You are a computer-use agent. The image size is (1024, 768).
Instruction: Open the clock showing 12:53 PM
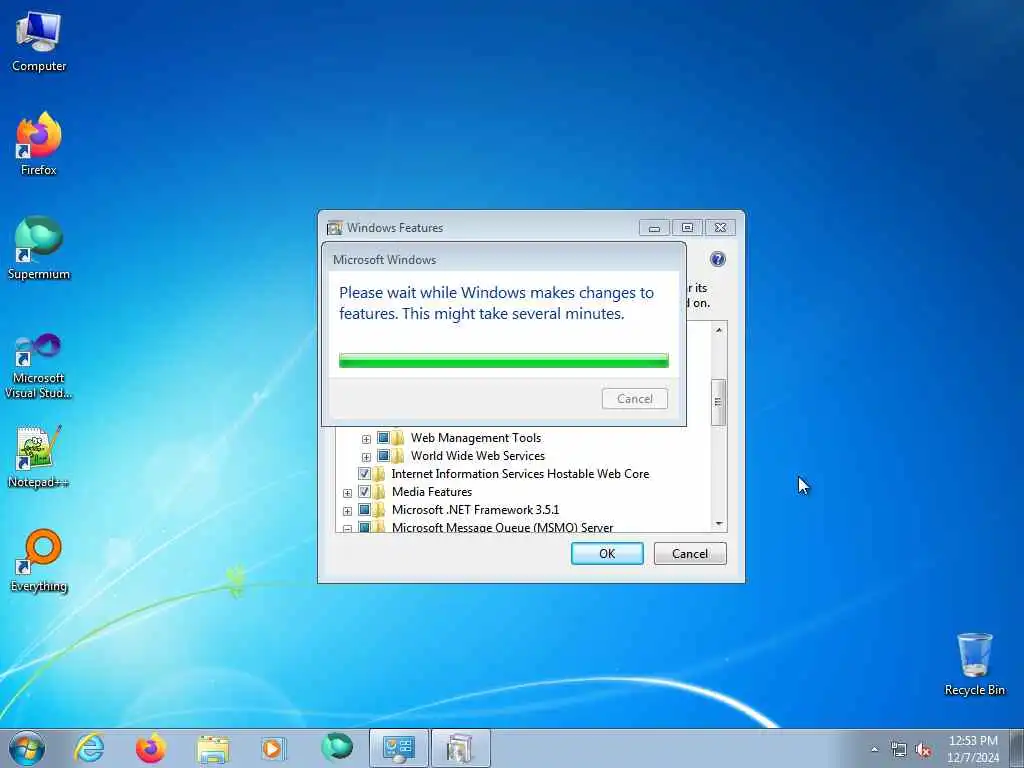(x=973, y=748)
